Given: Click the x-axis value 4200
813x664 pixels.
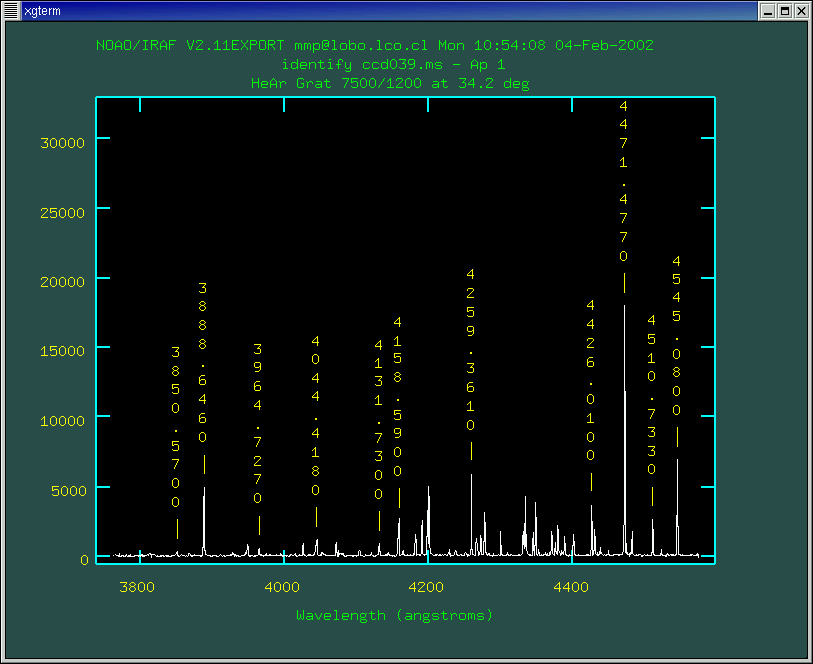Looking at the screenshot, I should click(x=426, y=587).
